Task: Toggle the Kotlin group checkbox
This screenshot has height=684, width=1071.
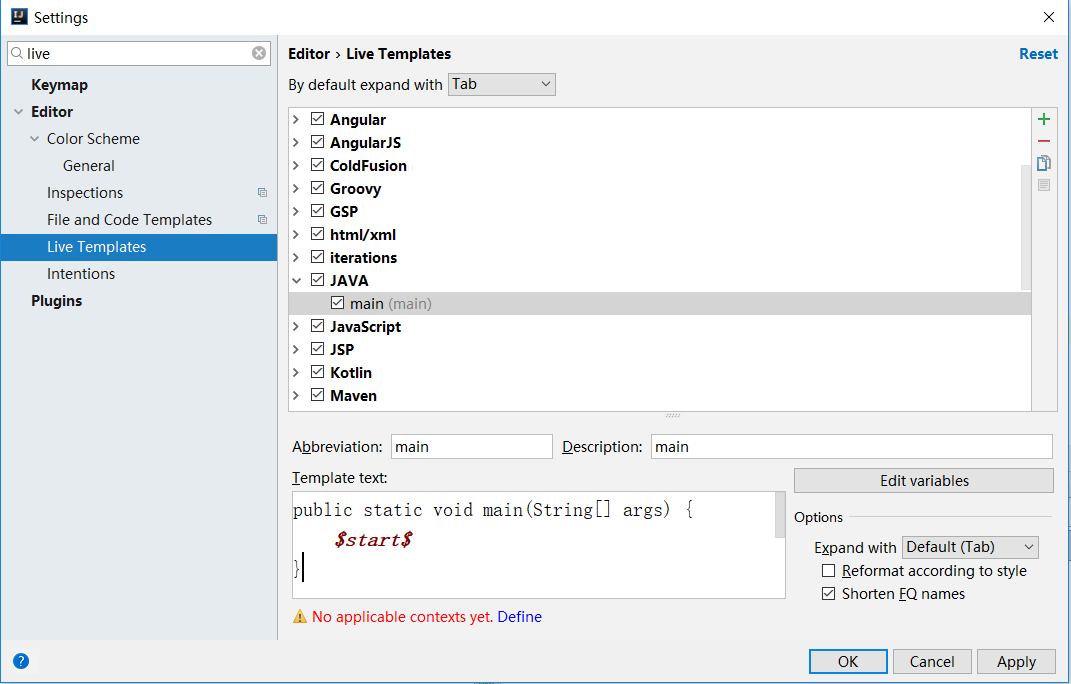Action: pos(317,372)
